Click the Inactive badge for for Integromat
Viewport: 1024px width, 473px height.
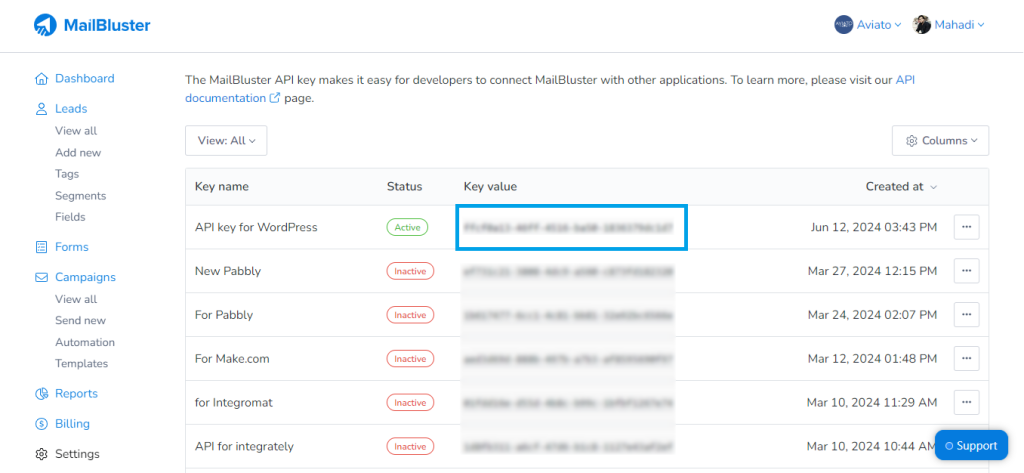(x=410, y=402)
